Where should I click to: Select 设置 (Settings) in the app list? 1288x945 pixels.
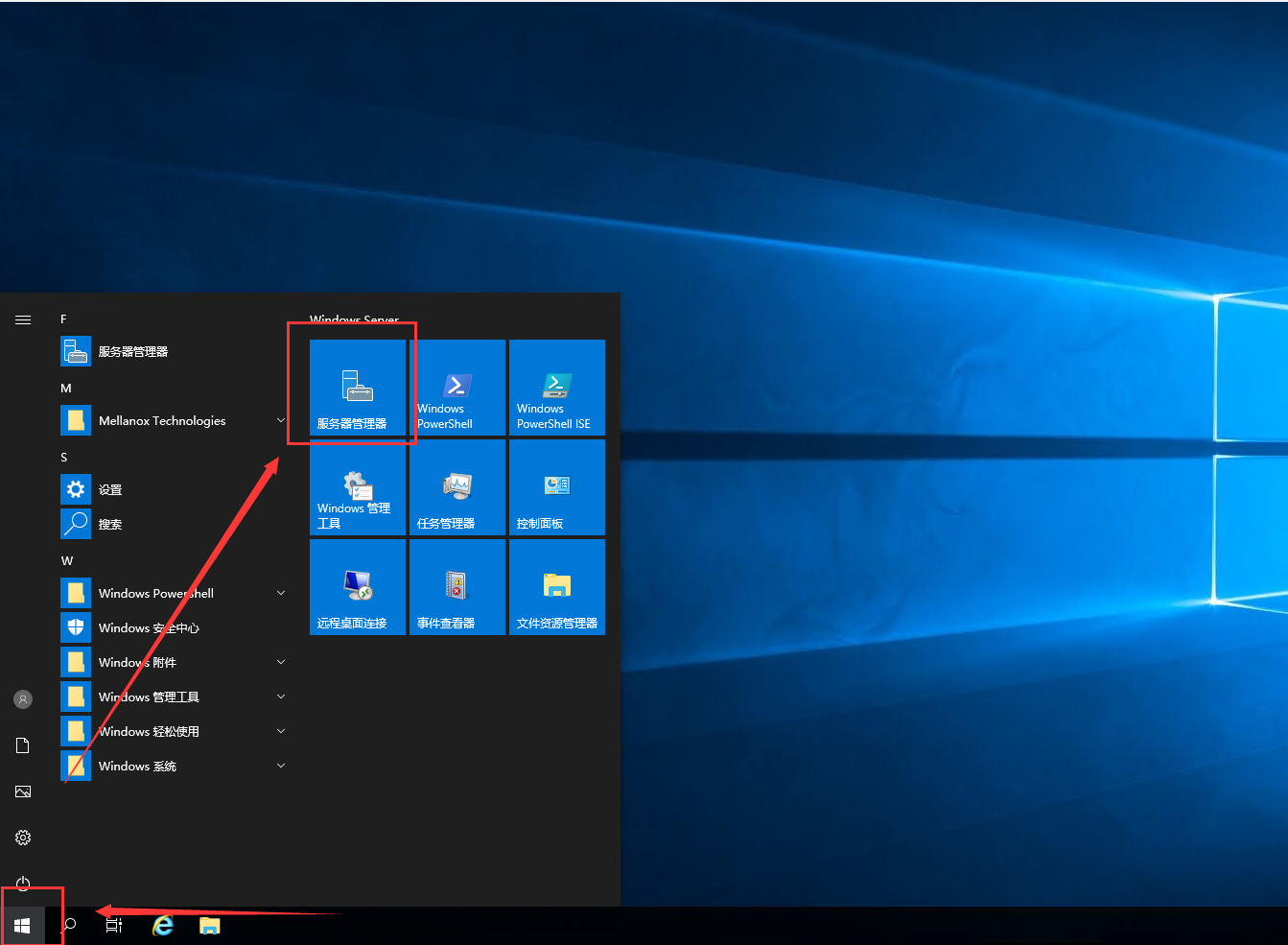[110, 489]
